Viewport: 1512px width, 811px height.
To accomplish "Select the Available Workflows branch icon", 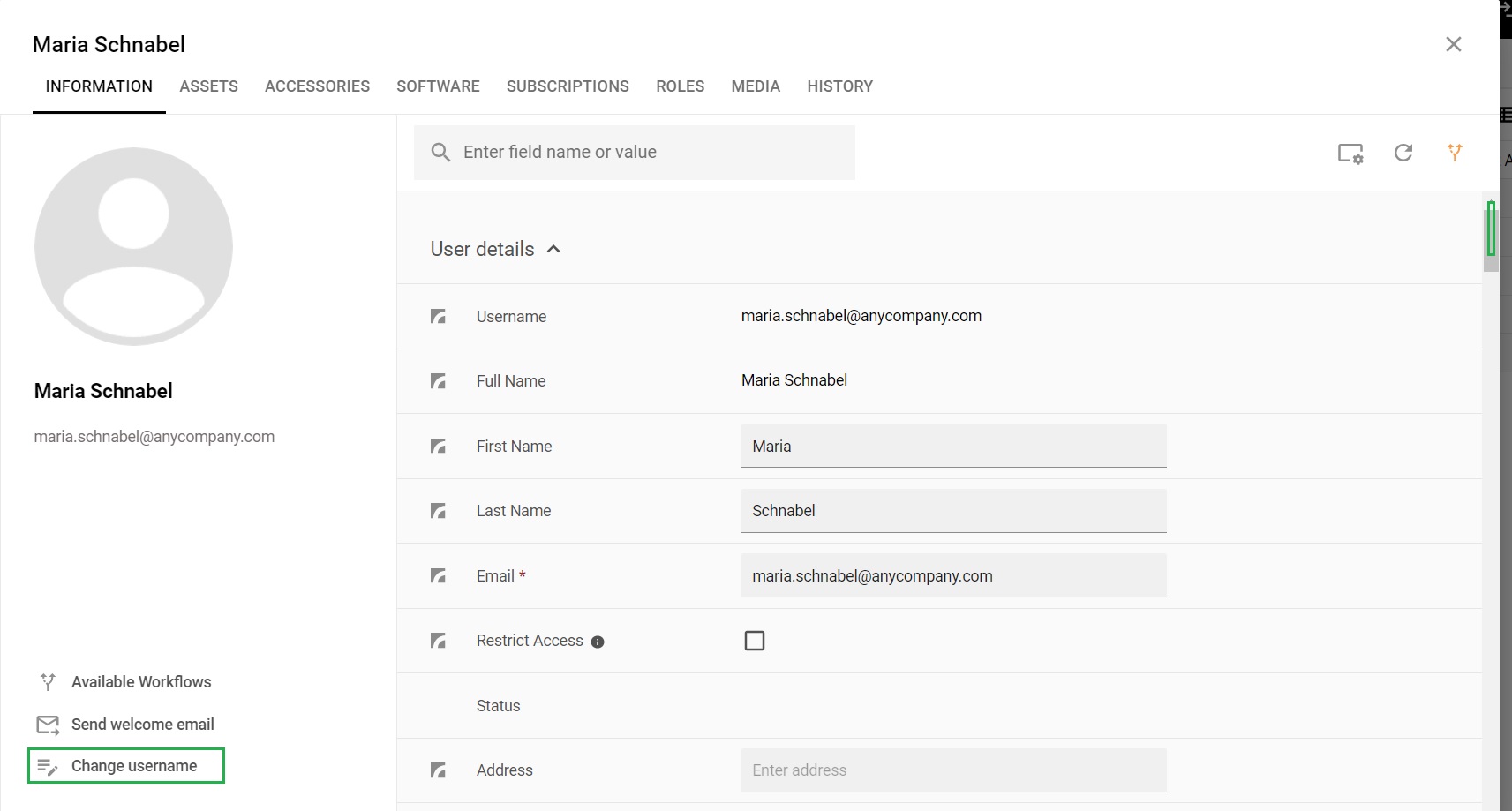I will [48, 681].
